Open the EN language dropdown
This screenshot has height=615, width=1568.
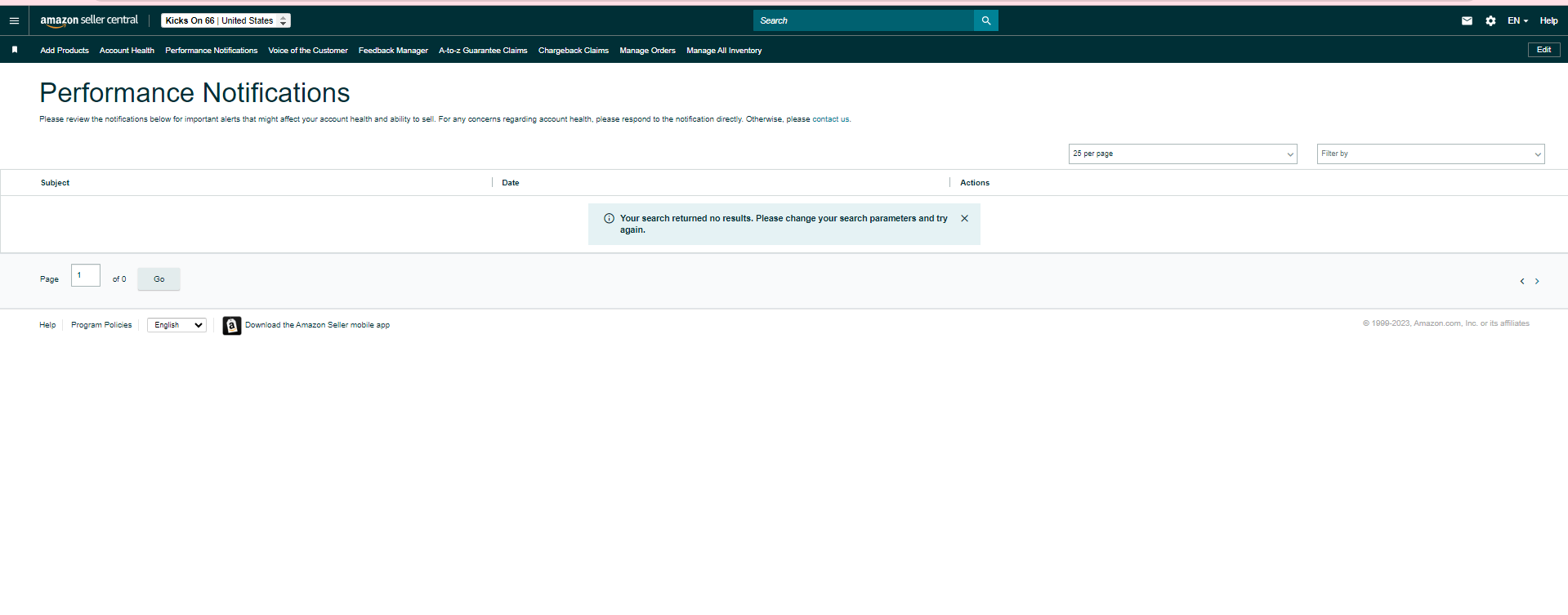[1517, 21]
